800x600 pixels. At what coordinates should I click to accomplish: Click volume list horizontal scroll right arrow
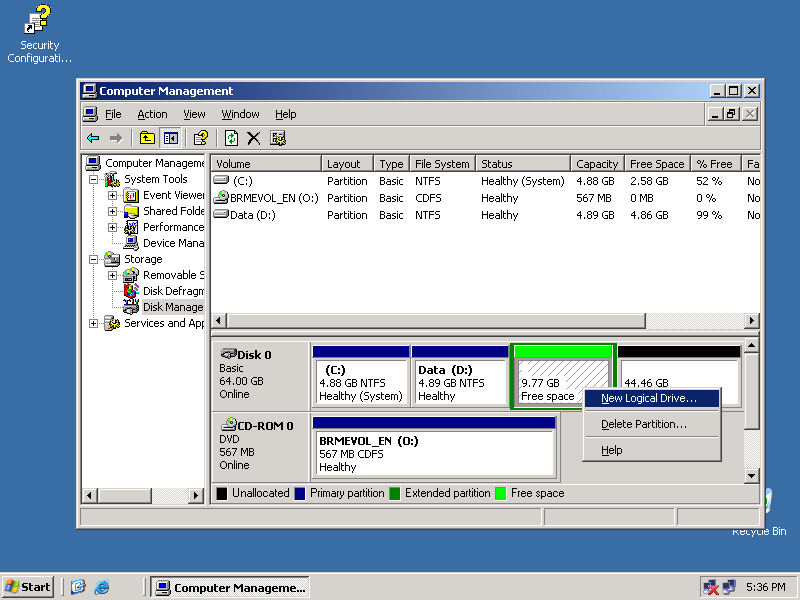coord(751,321)
